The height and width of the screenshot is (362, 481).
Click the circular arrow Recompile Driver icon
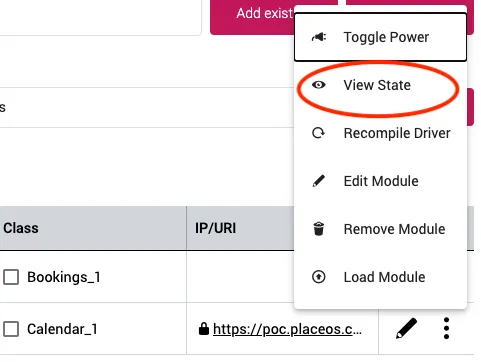(318, 133)
